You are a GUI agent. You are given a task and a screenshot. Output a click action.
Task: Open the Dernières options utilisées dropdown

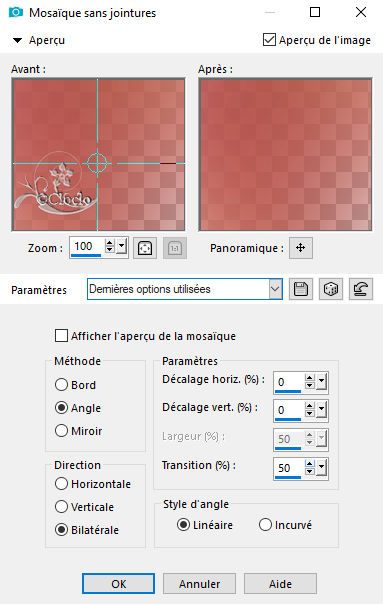click(x=275, y=289)
